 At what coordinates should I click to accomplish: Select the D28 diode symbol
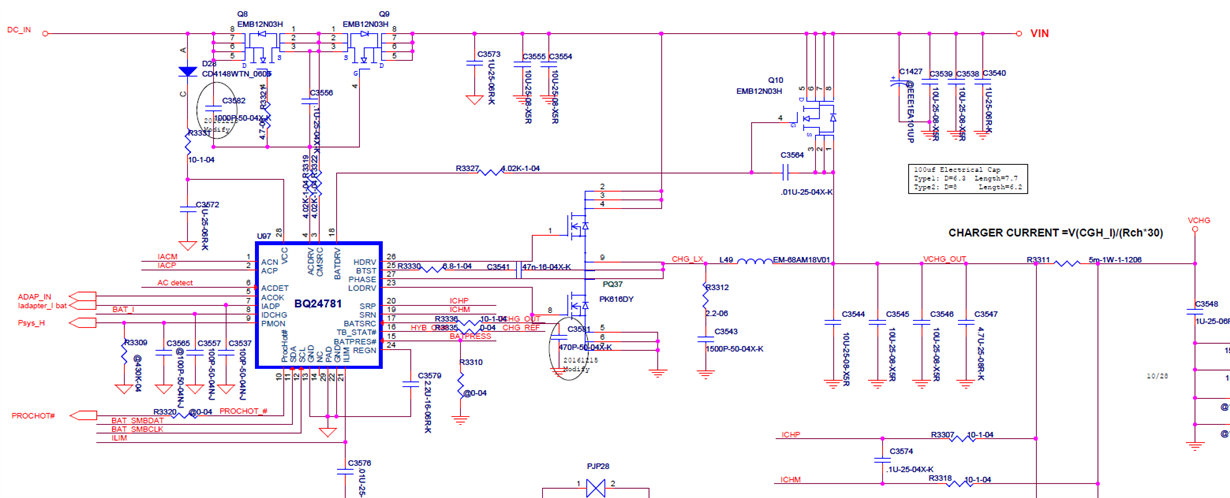tap(187, 72)
